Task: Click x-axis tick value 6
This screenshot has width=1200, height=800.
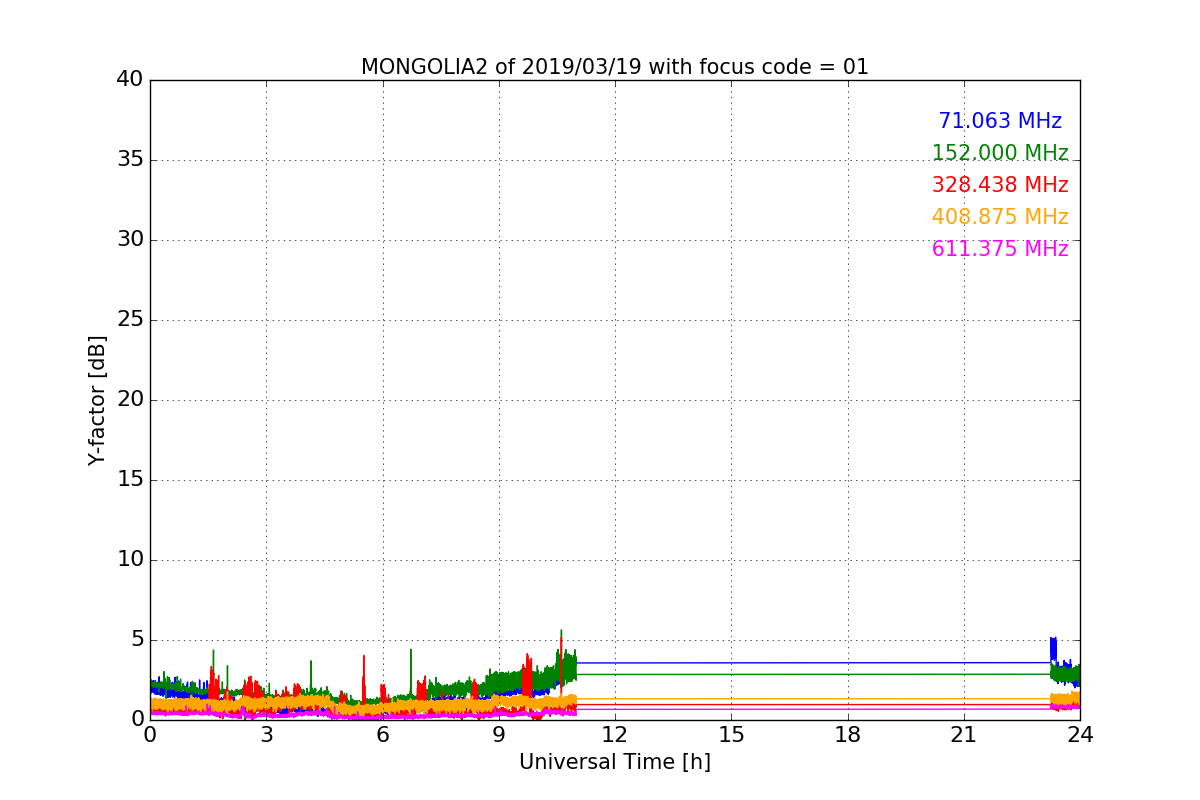Action: (383, 735)
